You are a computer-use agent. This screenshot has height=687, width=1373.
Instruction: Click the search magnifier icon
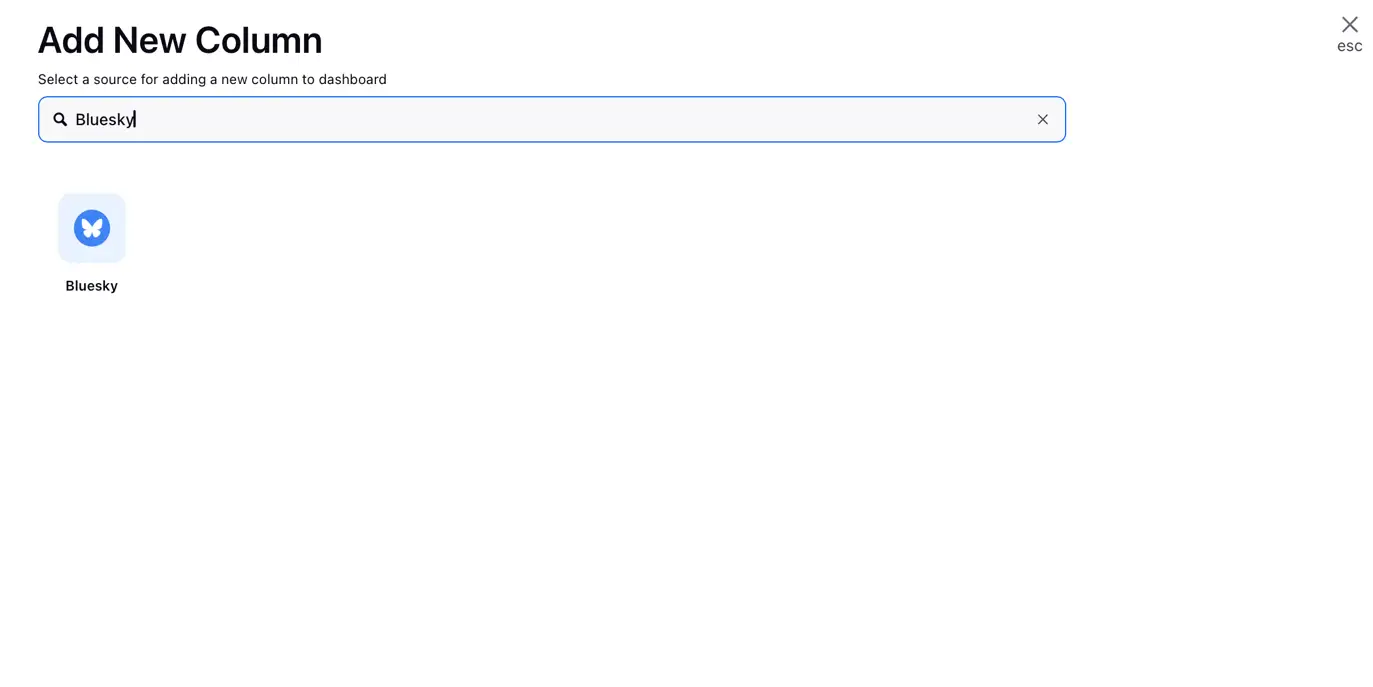(x=60, y=119)
